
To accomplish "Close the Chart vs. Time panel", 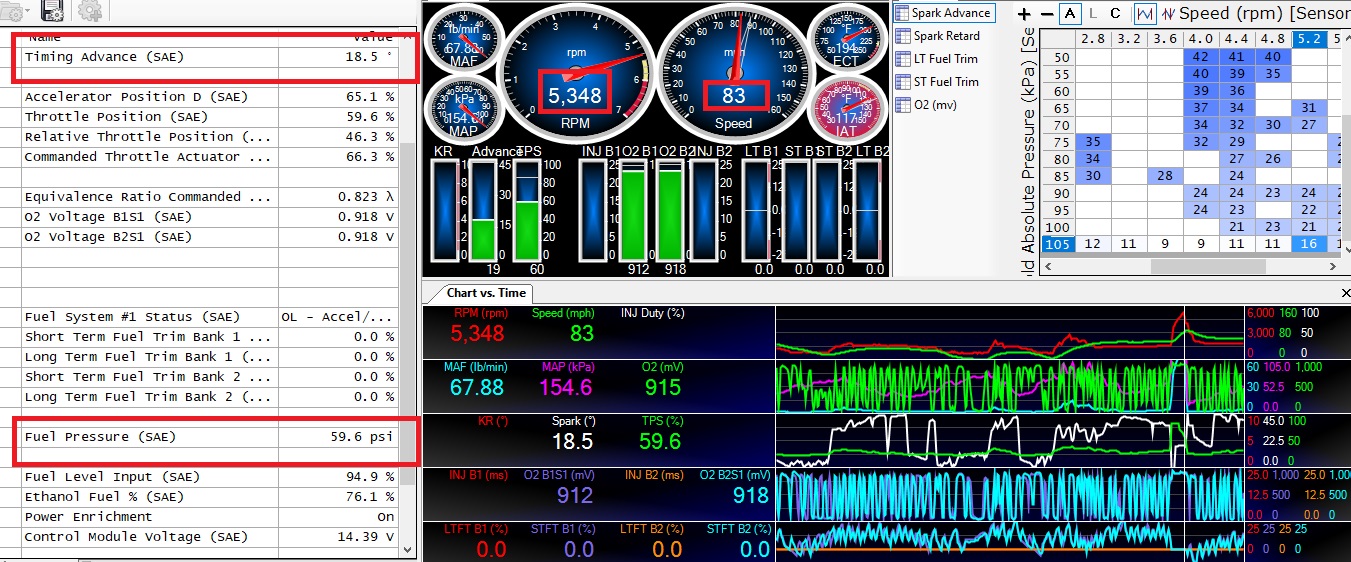I will pyautogui.click(x=1343, y=293).
